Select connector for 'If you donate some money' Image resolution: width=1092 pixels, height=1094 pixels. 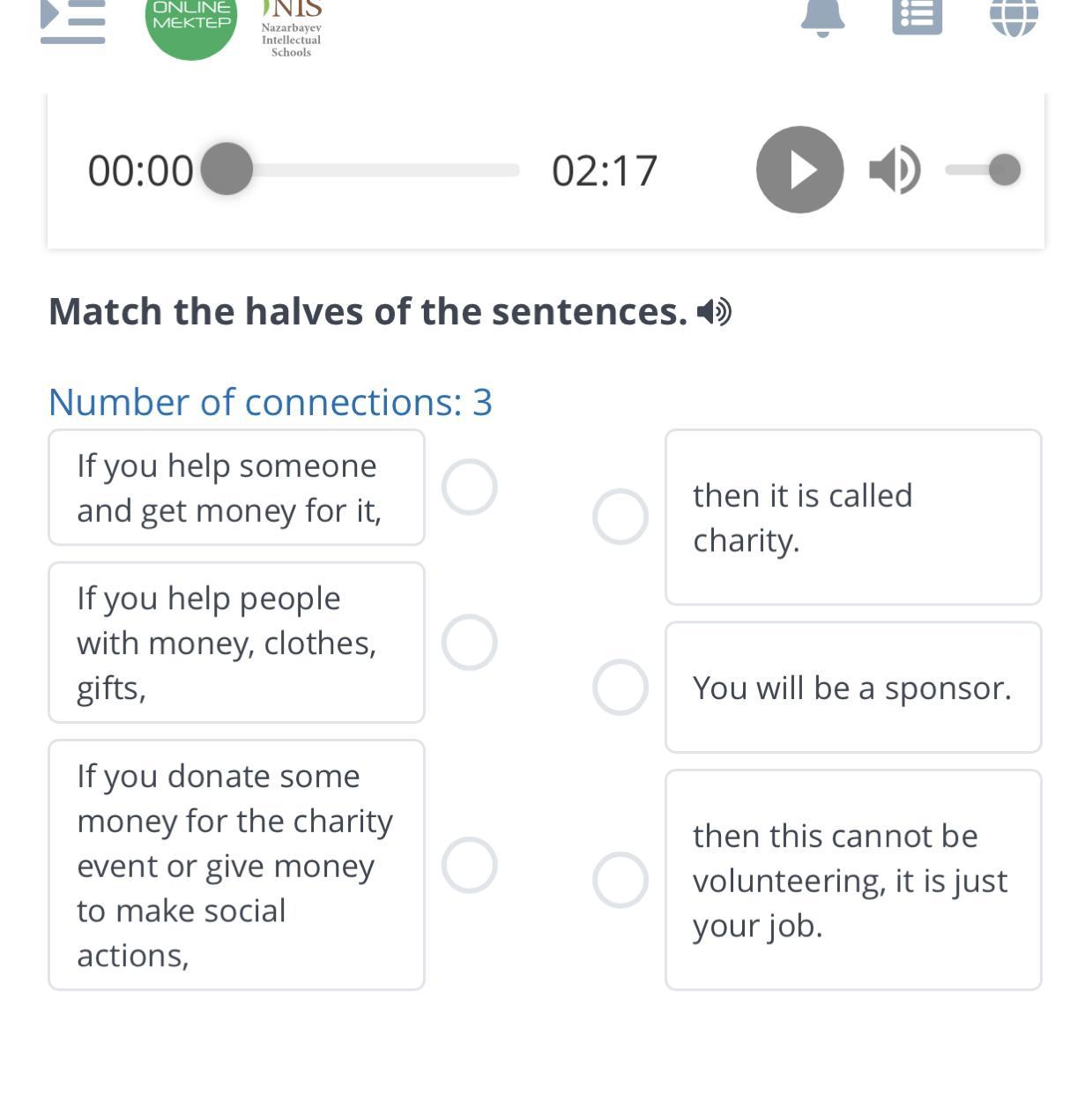click(x=469, y=865)
